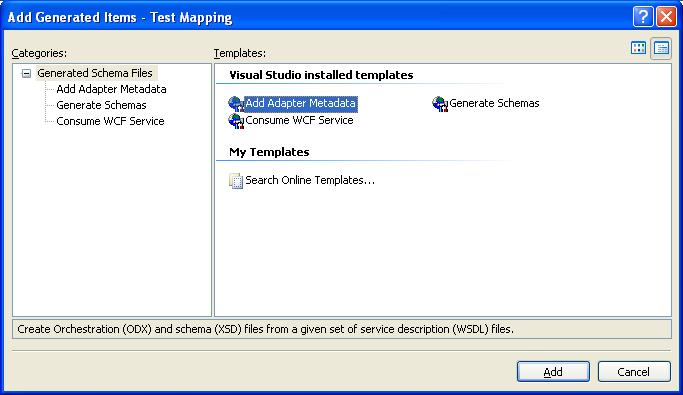Click the Add Adapter Metadata template icon
The image size is (683, 395).
pyautogui.click(x=236, y=104)
